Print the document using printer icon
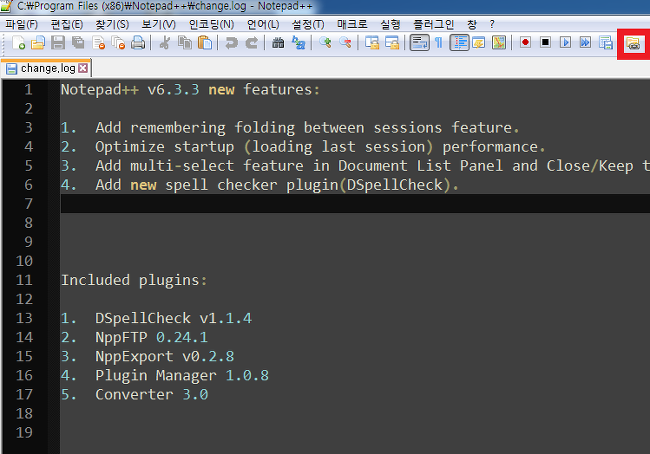The image size is (650, 454). tap(138, 43)
